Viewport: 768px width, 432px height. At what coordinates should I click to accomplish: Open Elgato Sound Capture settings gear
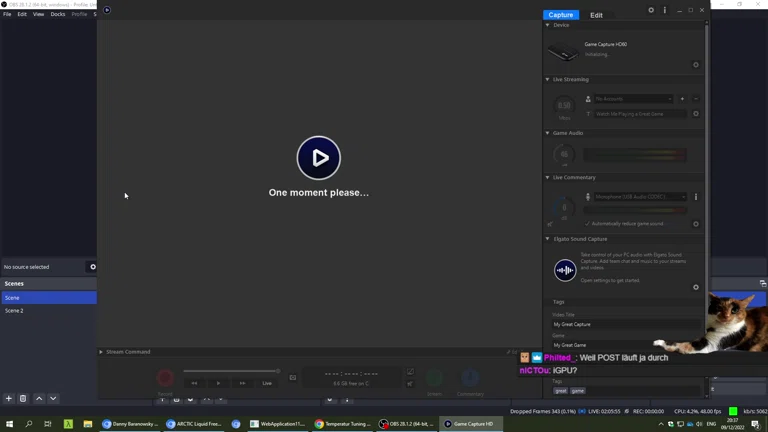point(696,287)
